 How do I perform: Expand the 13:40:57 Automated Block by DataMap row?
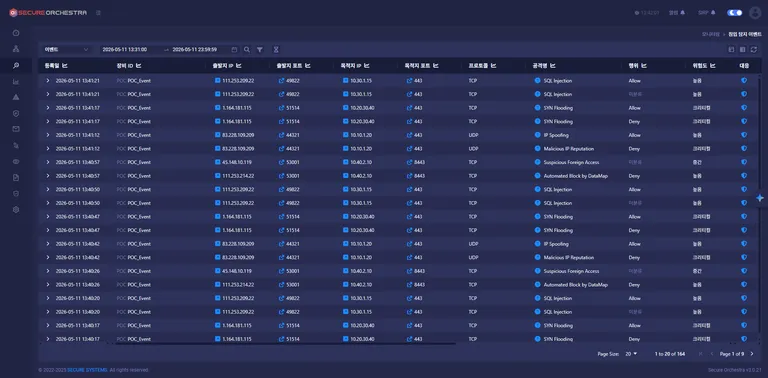(x=48, y=175)
